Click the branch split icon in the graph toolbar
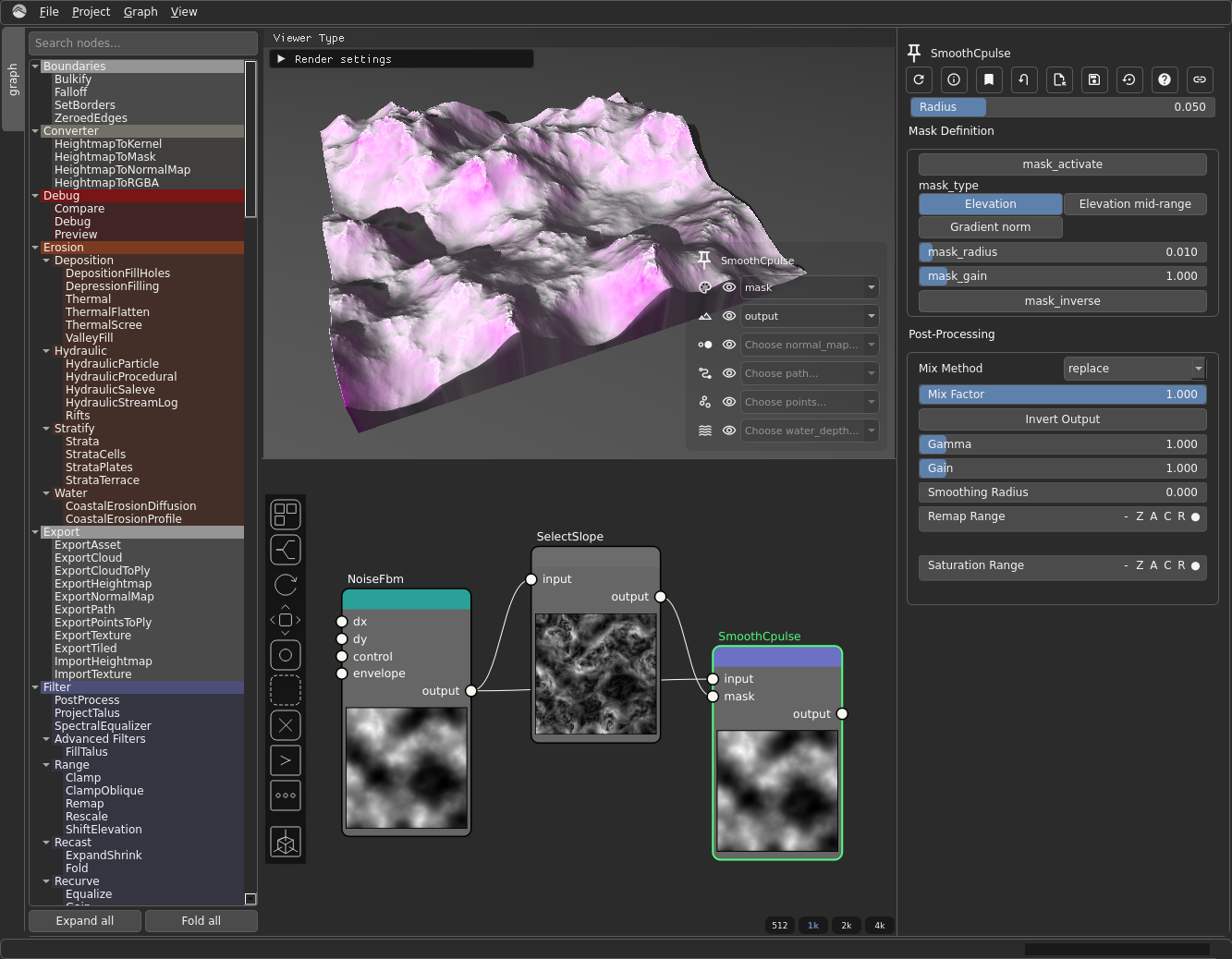Viewport: 1232px width, 959px height. [x=286, y=550]
